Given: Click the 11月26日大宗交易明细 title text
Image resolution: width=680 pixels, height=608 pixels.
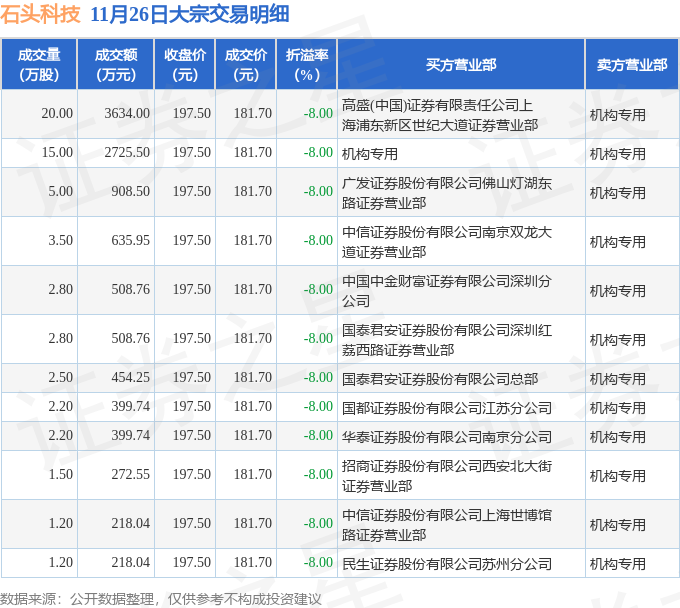Looking at the screenshot, I should point(190,14).
